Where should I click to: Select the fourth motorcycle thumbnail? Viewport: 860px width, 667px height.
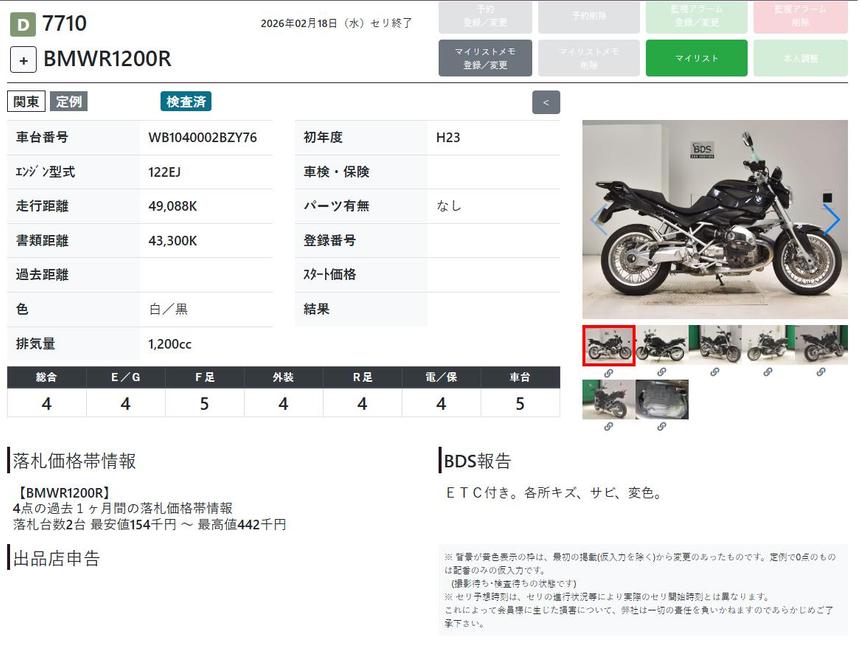[x=768, y=345]
